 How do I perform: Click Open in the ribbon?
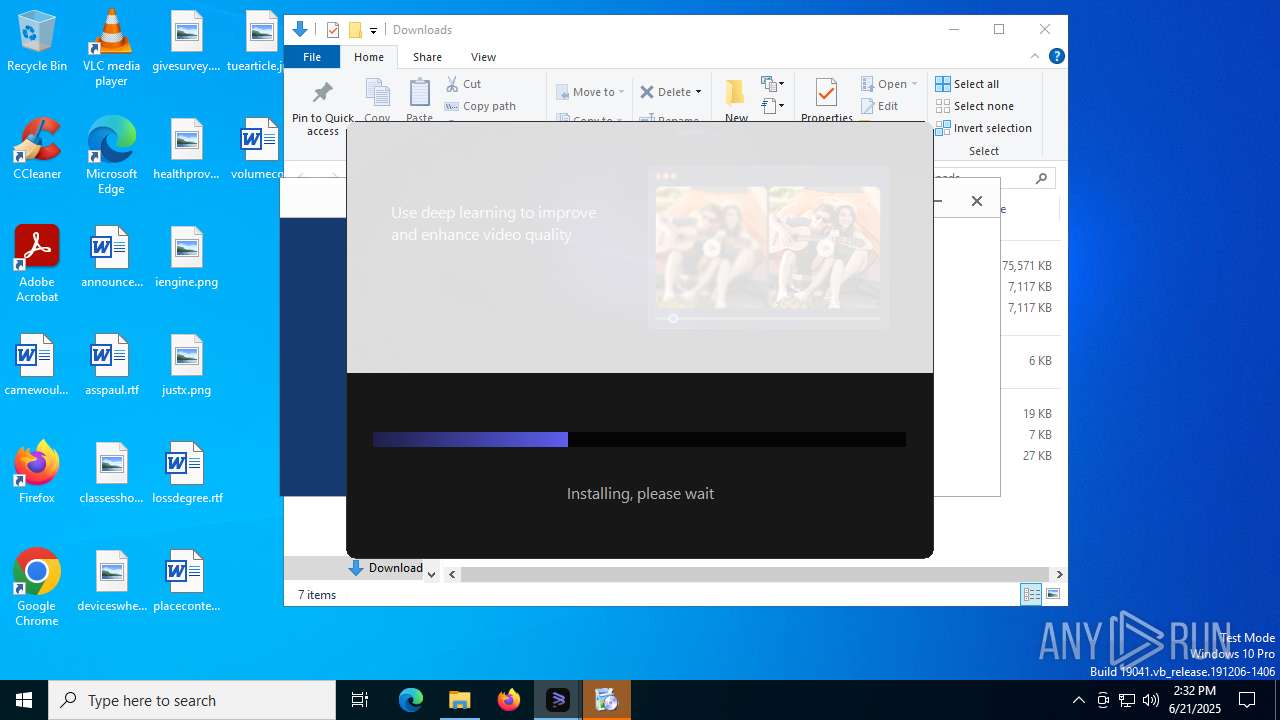pyautogui.click(x=884, y=84)
